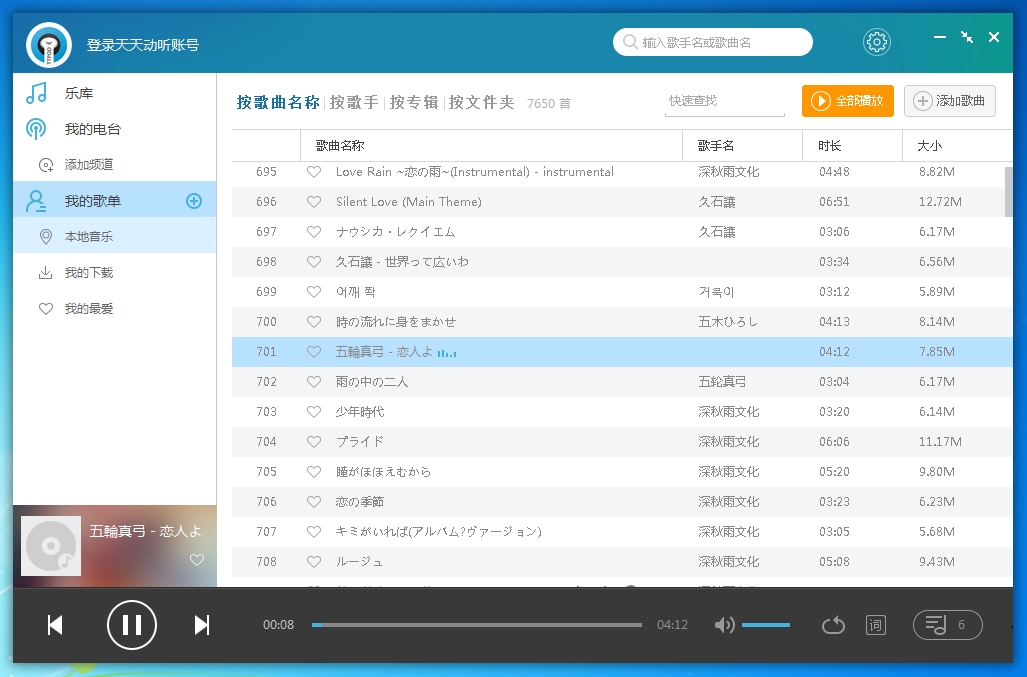Open the settings gear icon
This screenshot has height=677, width=1027.
coord(876,43)
